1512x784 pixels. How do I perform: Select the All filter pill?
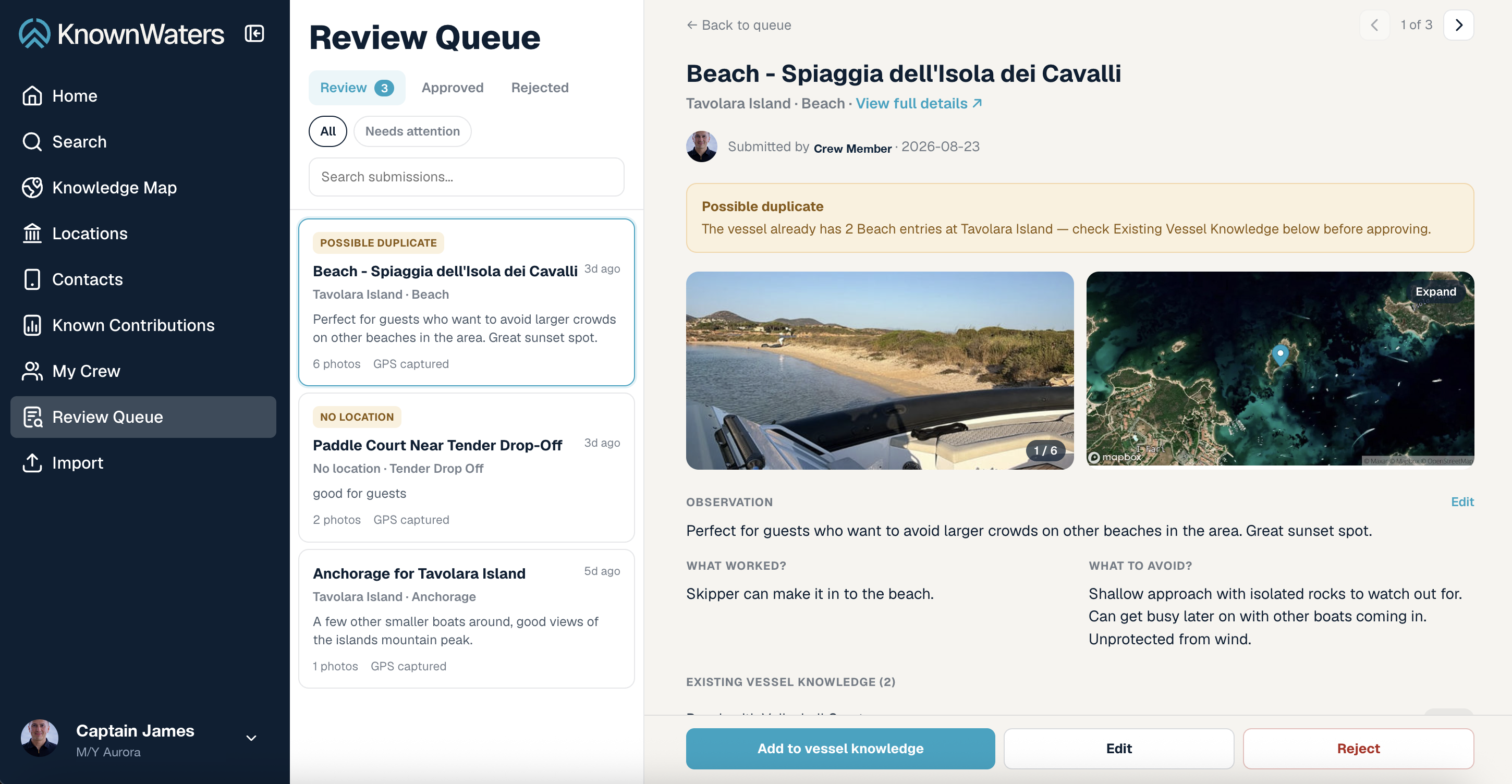(327, 131)
